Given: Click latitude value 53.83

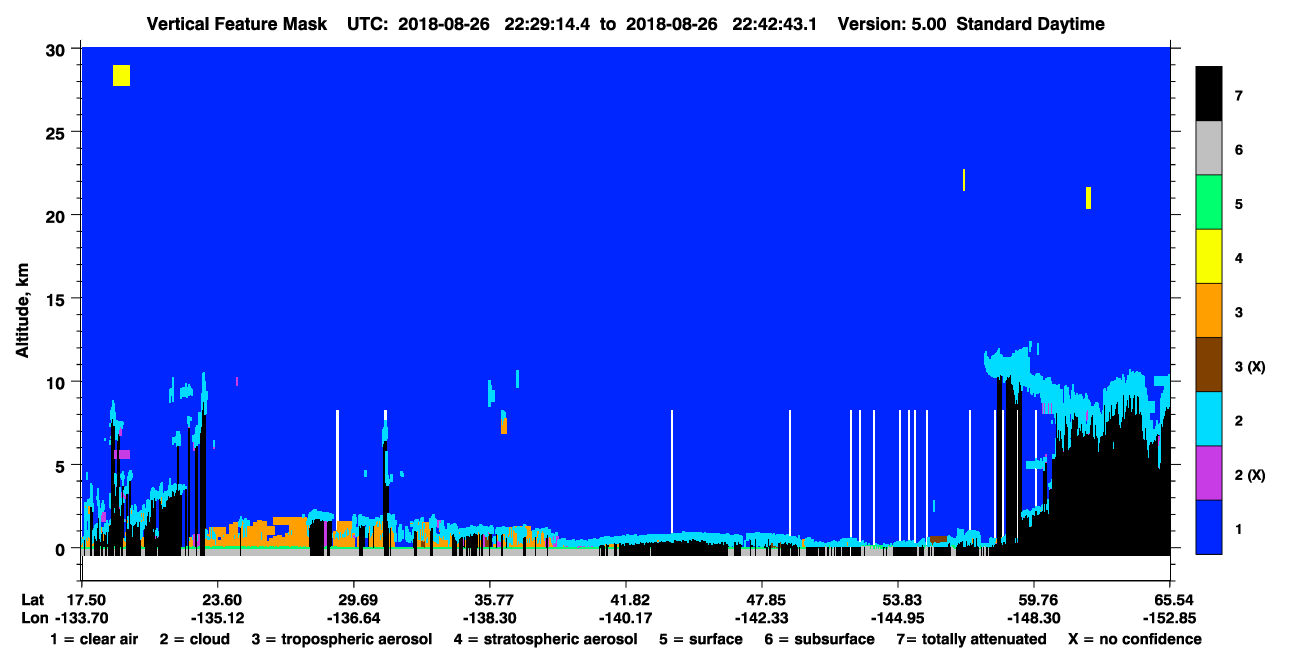Looking at the screenshot, I should click(898, 599).
